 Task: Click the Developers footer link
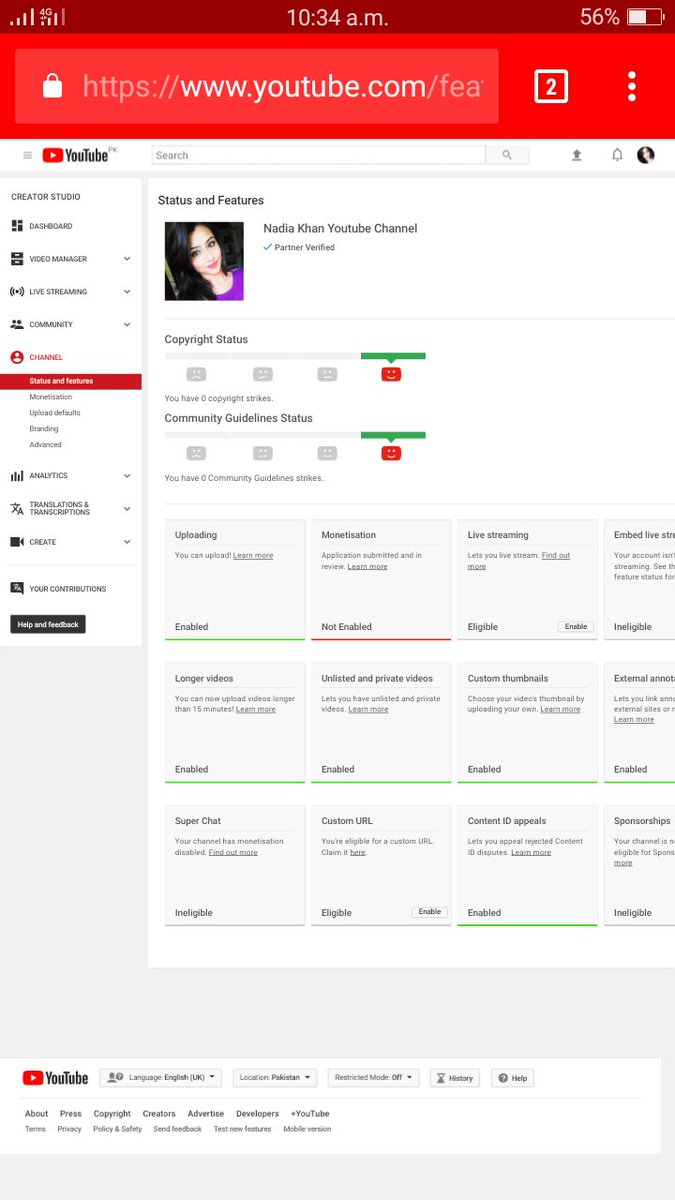click(x=257, y=1113)
